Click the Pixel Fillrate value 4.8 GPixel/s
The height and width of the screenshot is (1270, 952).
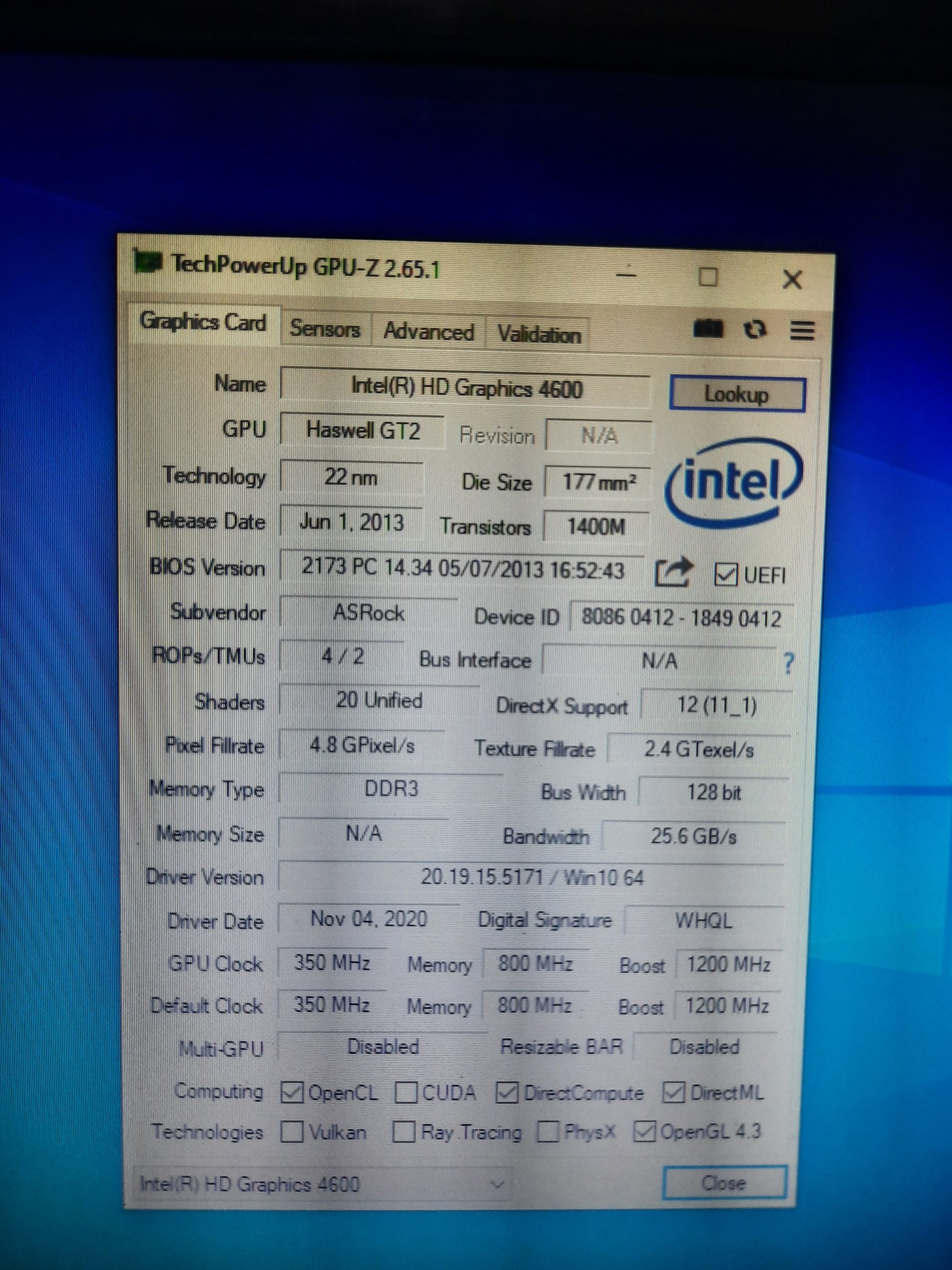pos(362,745)
